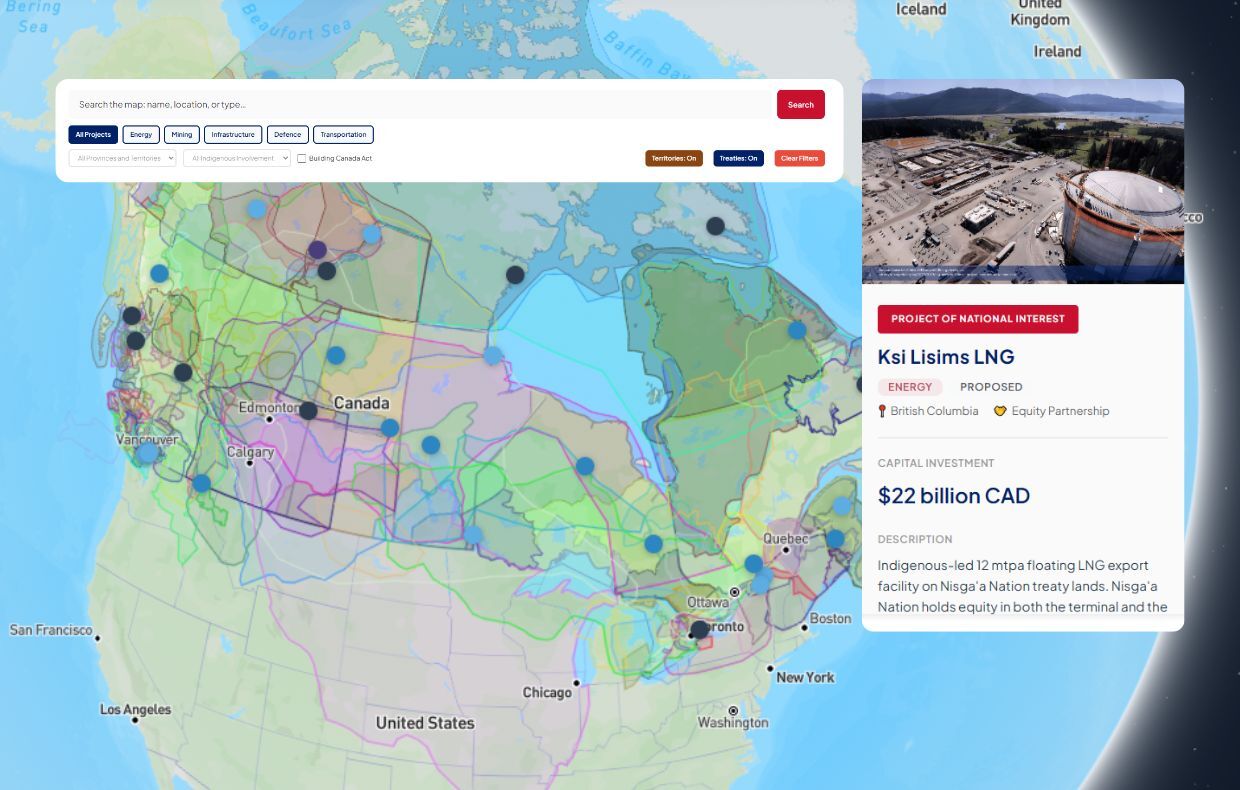Viewport: 1240px width, 790px height.
Task: Toggle the Territories: On layer button
Action: (x=674, y=158)
